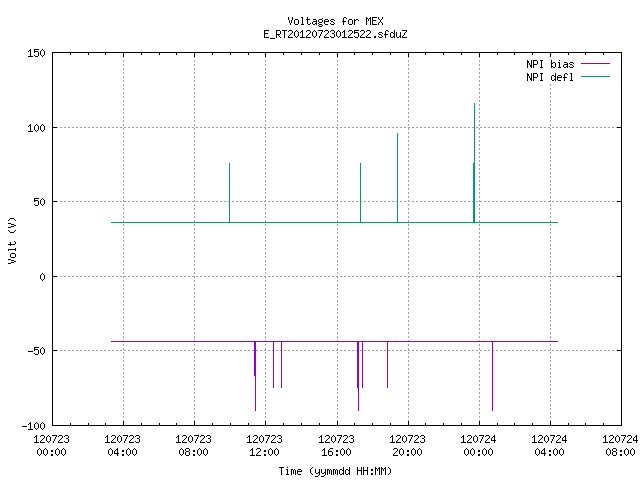Click the "Volt (V)" y-axis title

(12, 240)
